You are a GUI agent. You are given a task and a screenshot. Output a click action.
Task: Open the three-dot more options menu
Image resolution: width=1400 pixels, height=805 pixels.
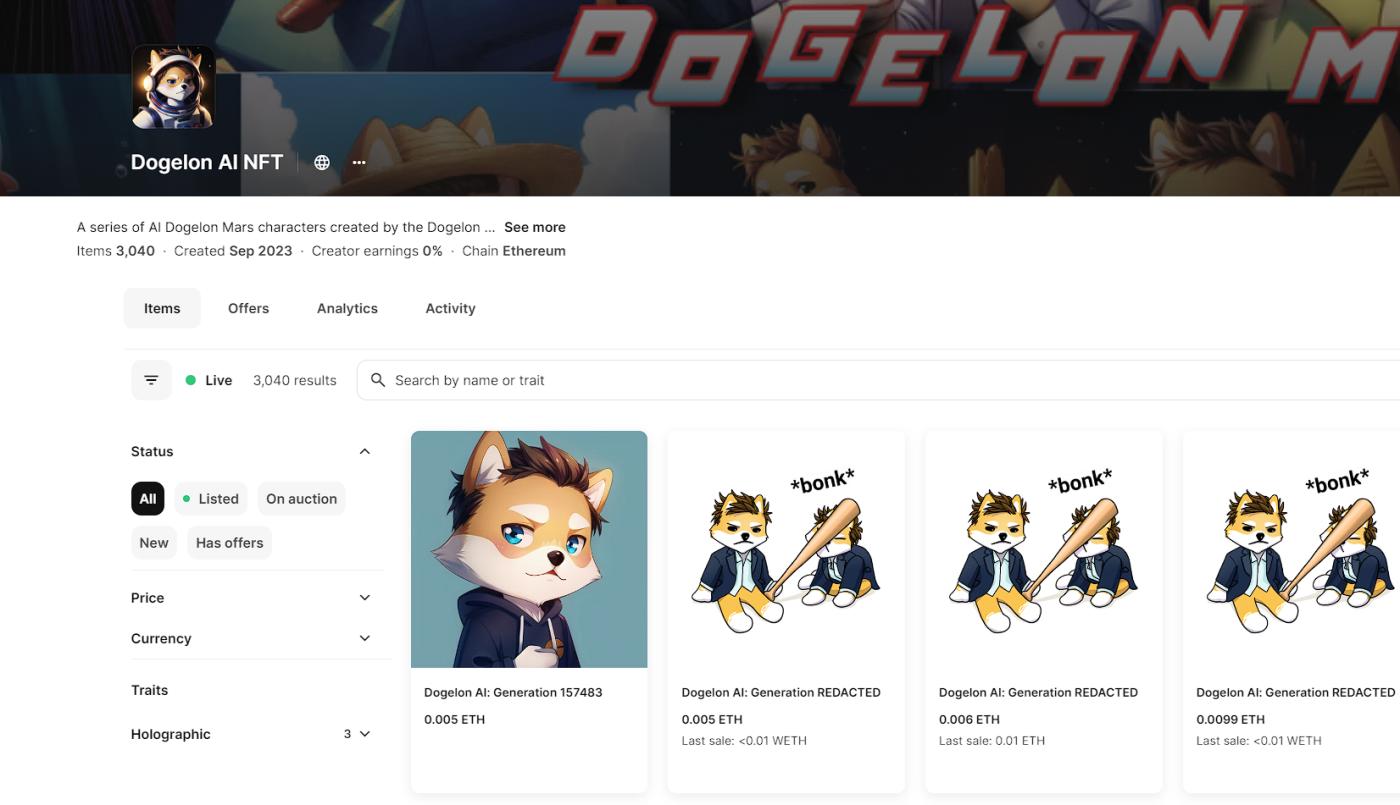[x=358, y=161]
